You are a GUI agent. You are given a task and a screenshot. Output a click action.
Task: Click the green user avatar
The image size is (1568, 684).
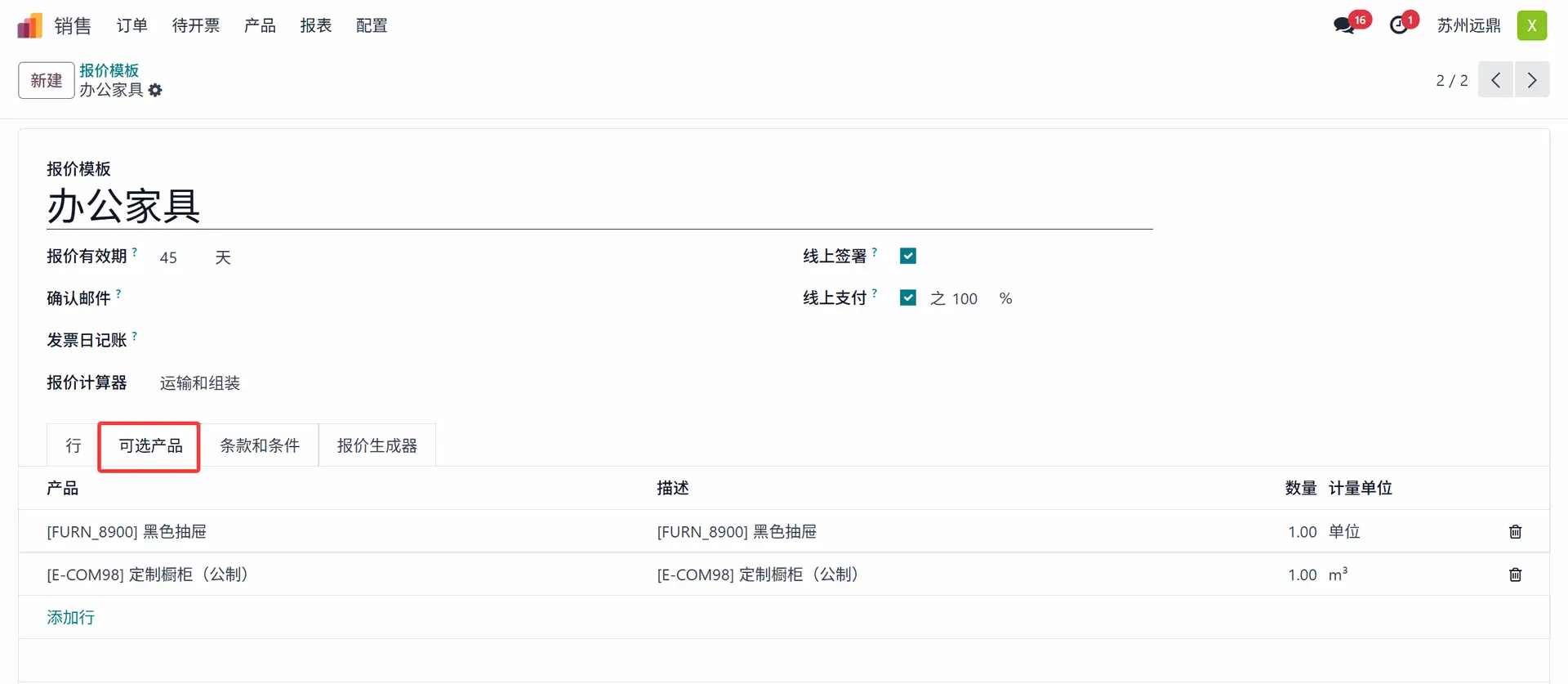click(1531, 26)
